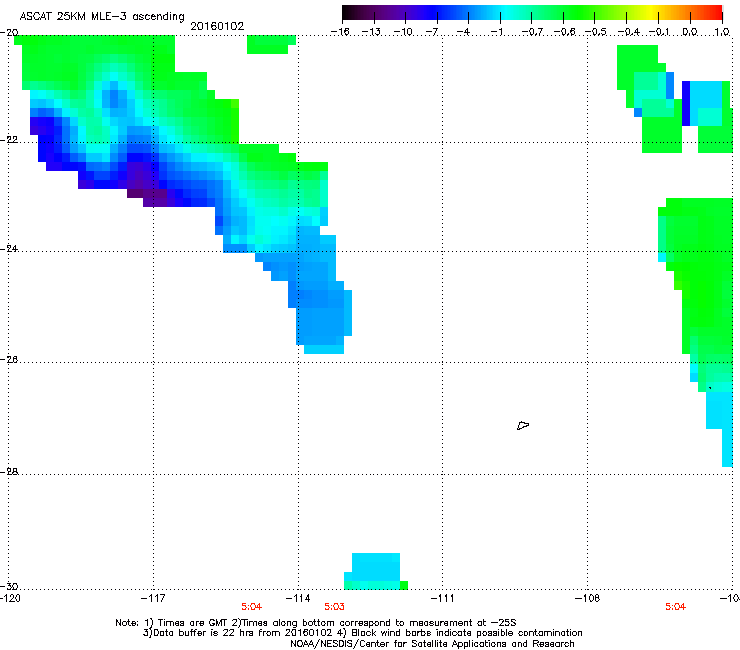
Task: Click the -4 colorbar label
Action: [x=463, y=32]
